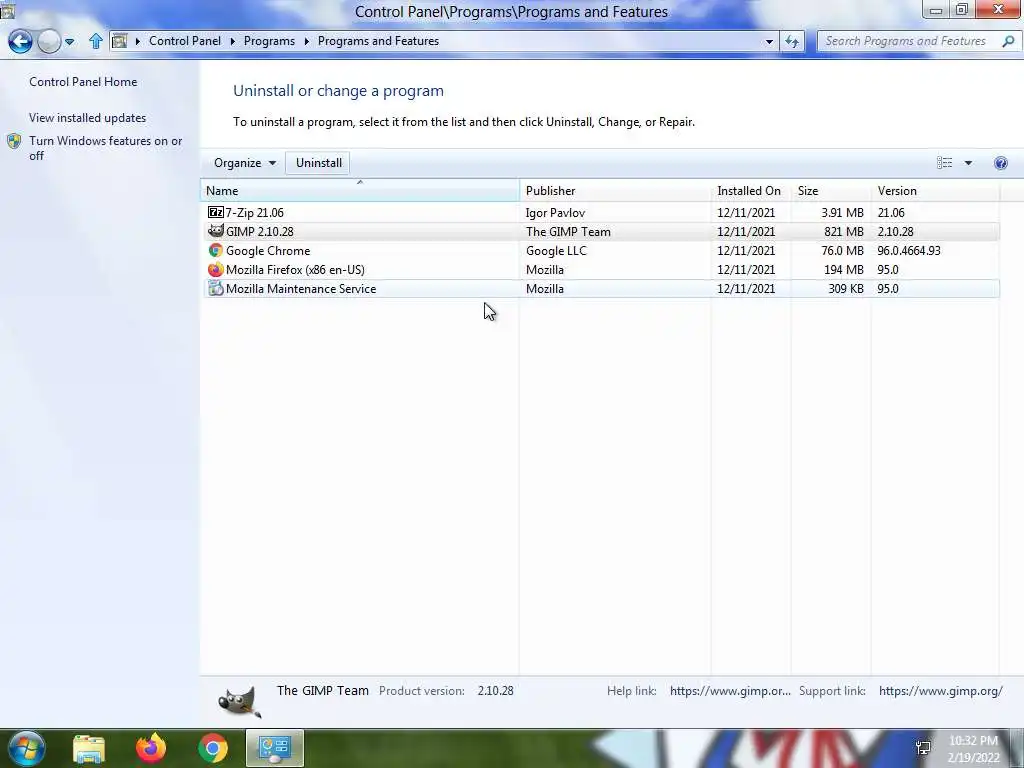Select the GIMP 2.10.28 entry

(x=601, y=232)
